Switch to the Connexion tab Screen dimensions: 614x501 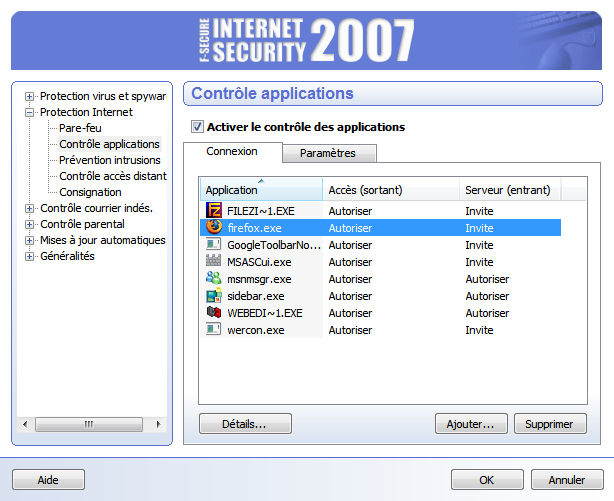pyautogui.click(x=232, y=152)
